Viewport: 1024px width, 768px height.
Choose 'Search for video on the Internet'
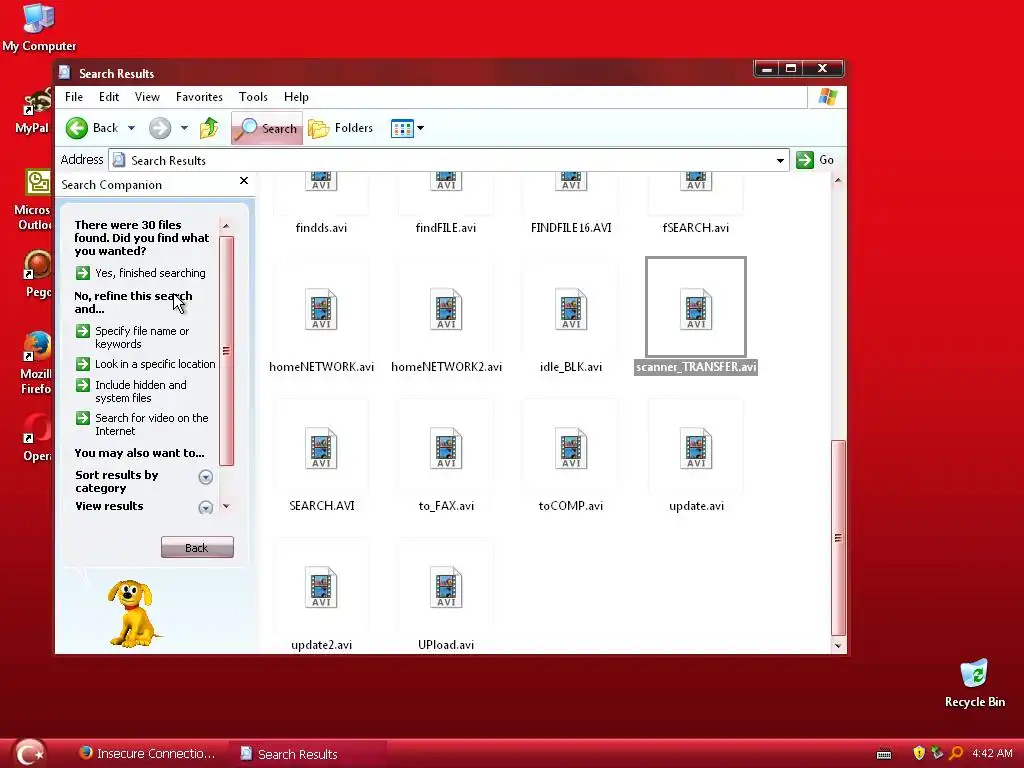click(142, 424)
